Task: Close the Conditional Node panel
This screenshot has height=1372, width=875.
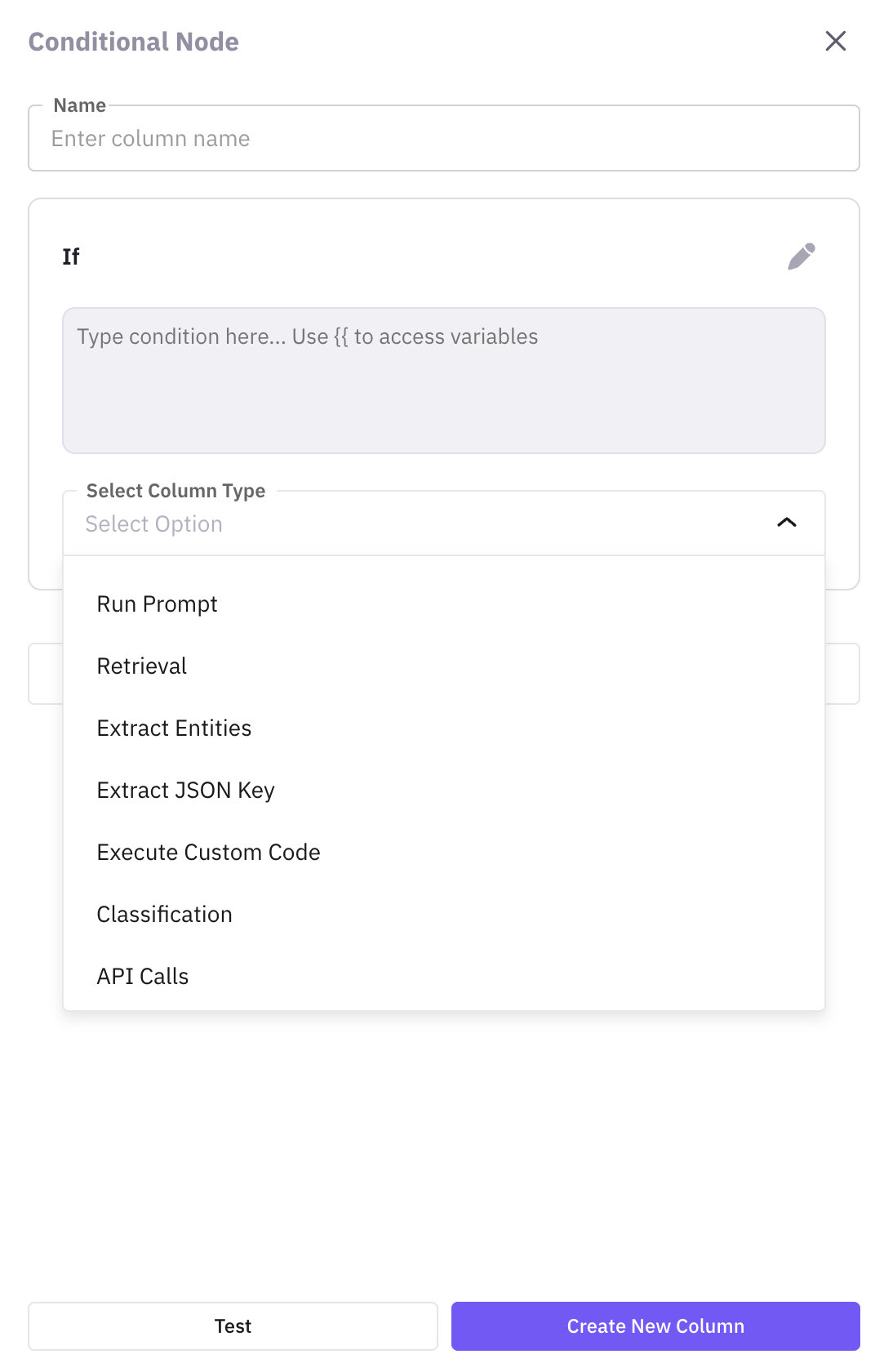Action: [835, 41]
